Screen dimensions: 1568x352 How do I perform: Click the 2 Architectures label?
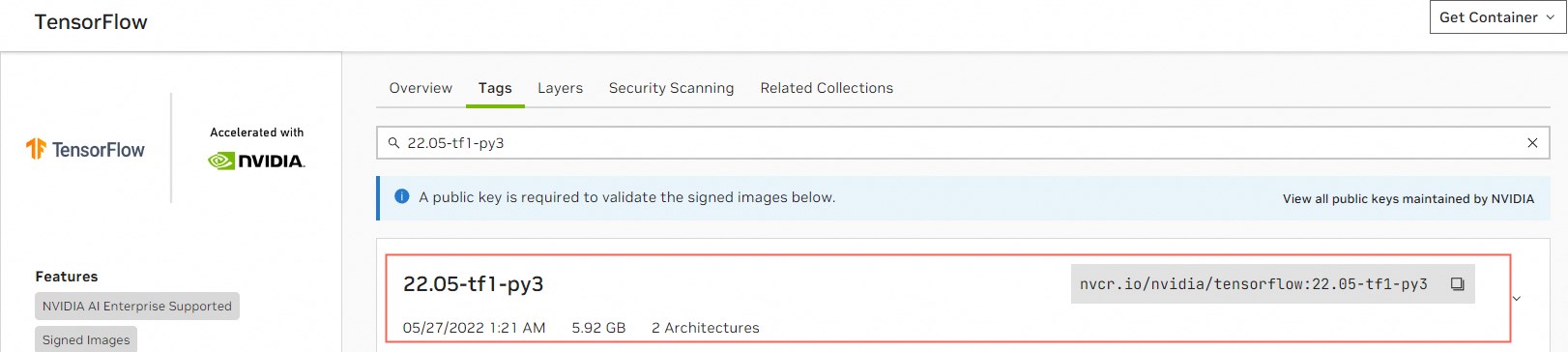(x=706, y=328)
